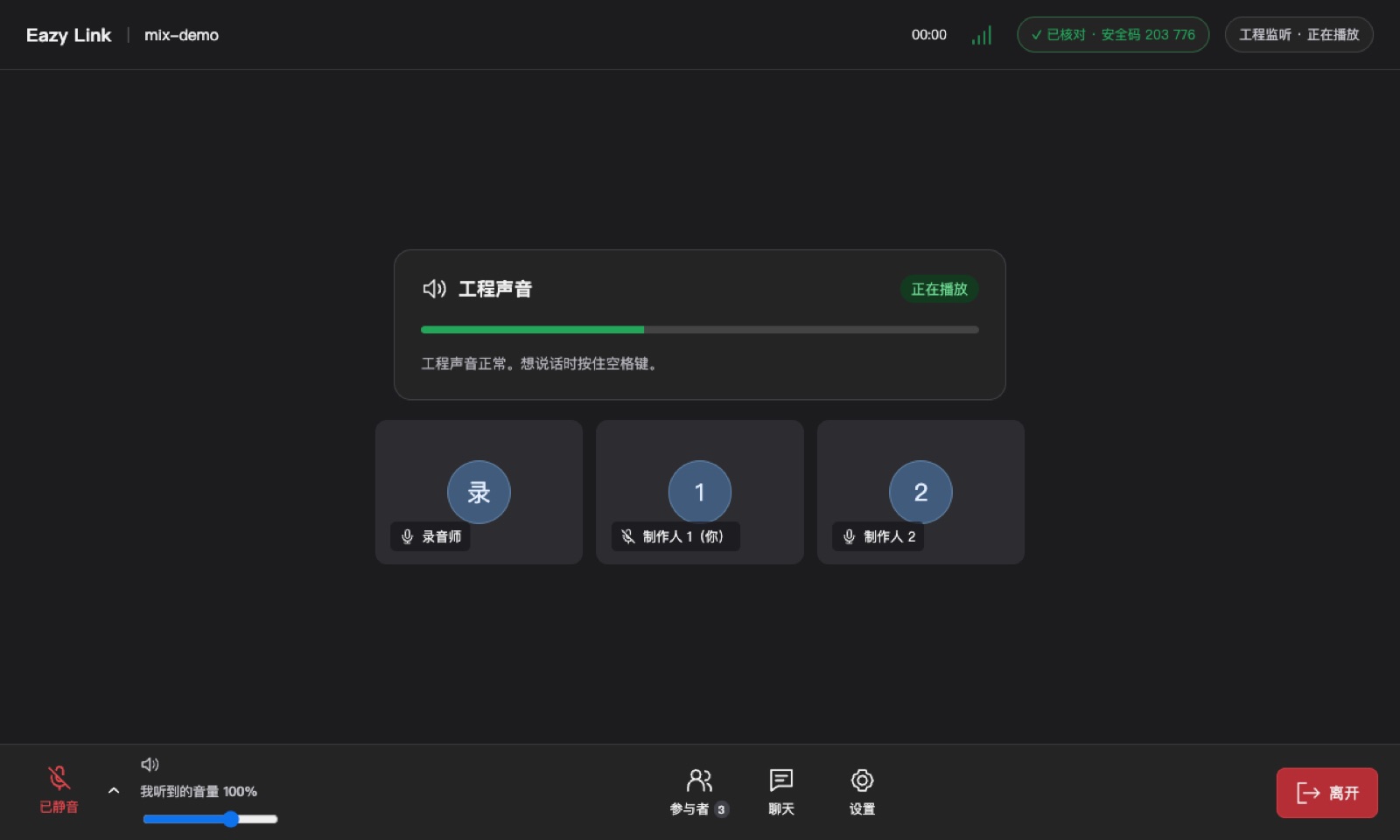This screenshot has height=840, width=1400.
Task: Select the avatar numbered 1
Action: click(x=700, y=492)
